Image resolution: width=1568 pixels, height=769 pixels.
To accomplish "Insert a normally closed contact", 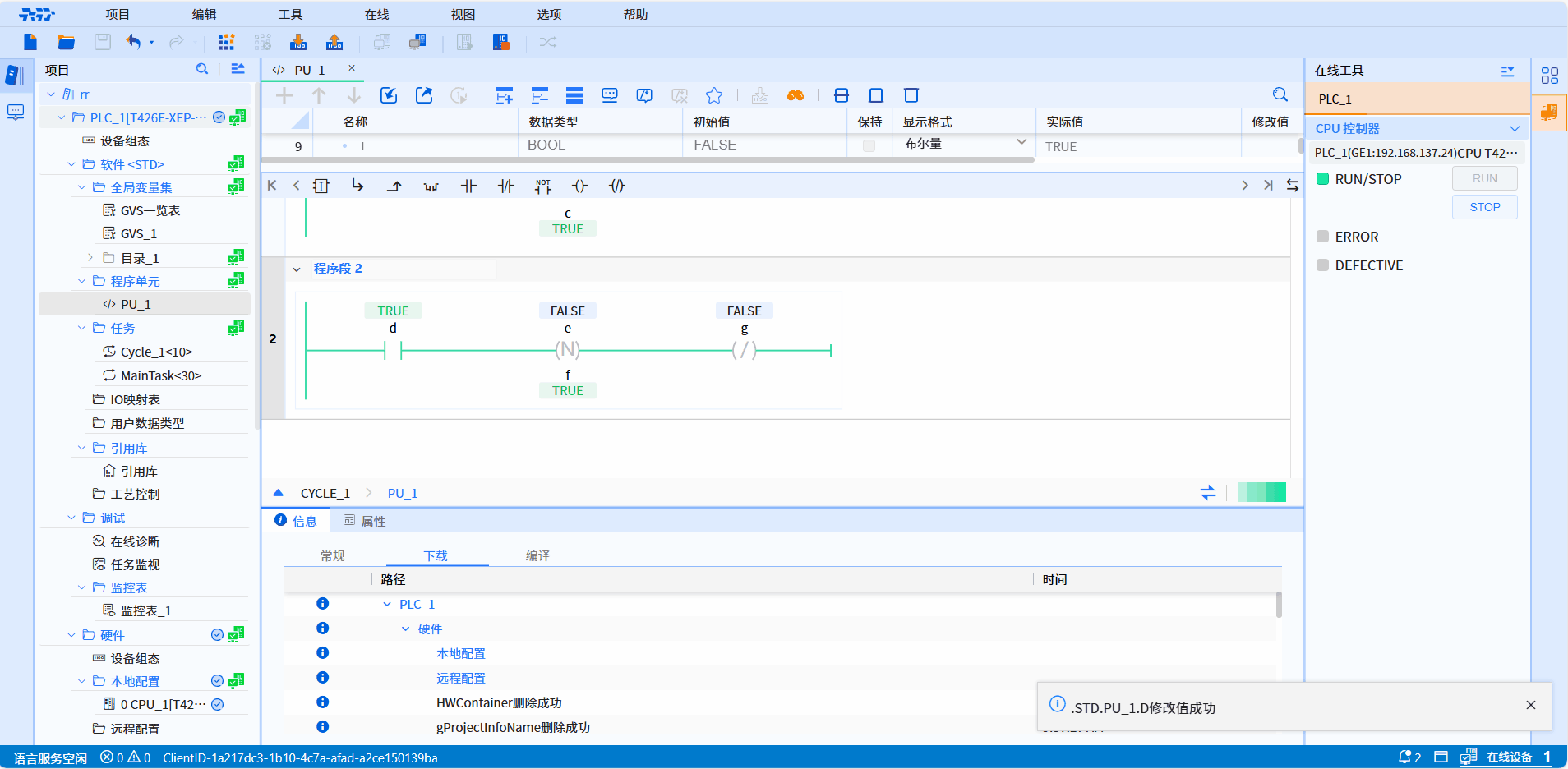I will pos(505,186).
